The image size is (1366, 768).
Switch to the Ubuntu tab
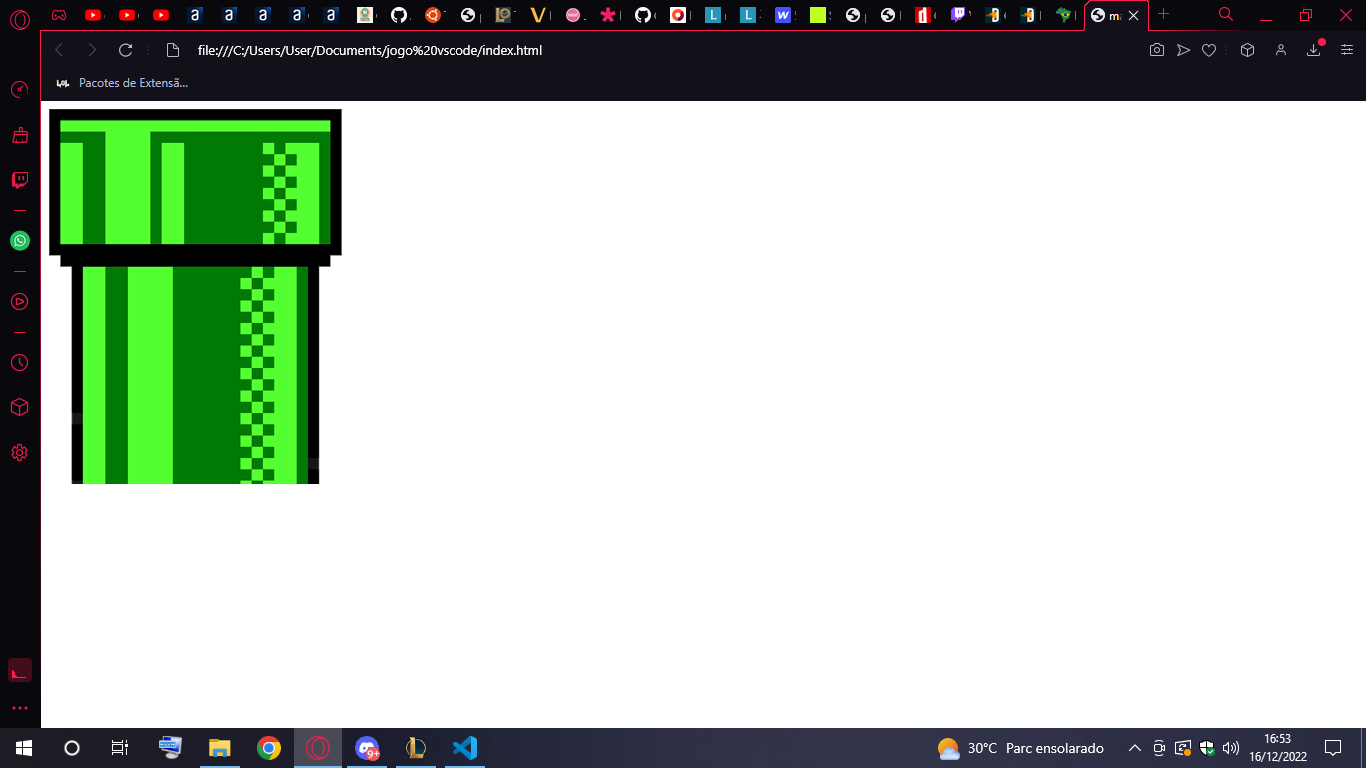[x=433, y=15]
